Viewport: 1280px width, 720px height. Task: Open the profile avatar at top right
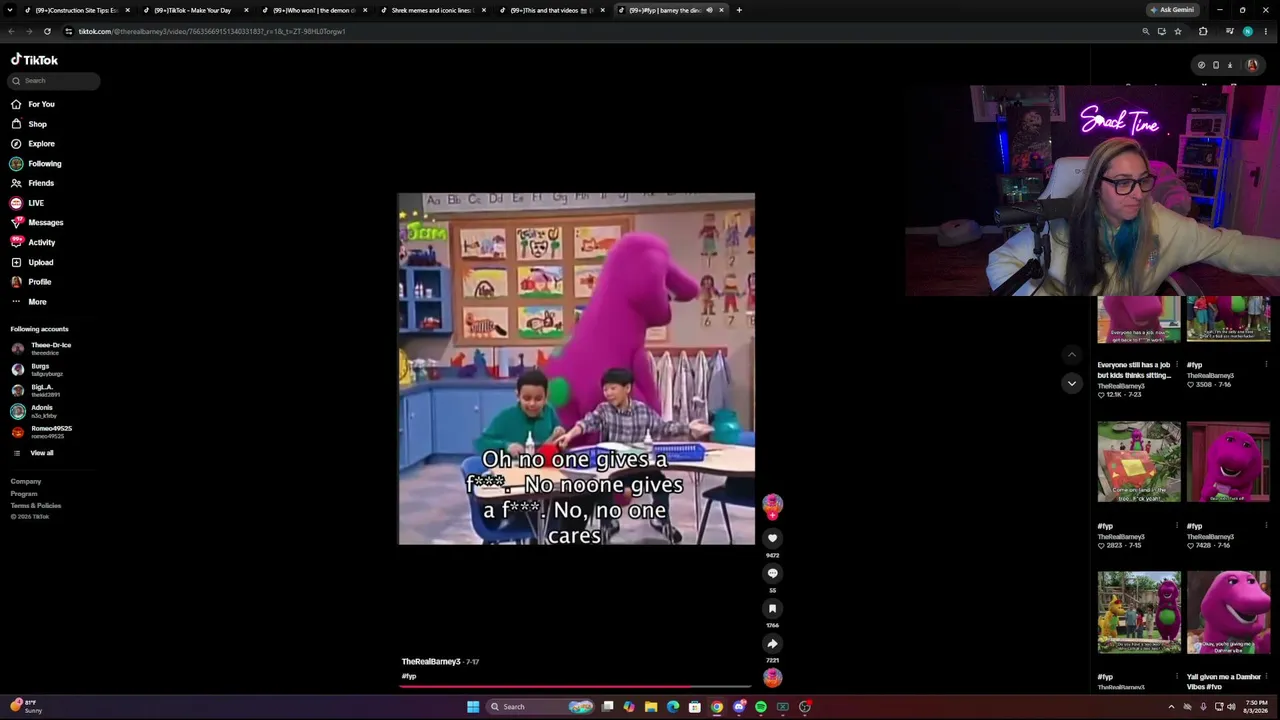[1252, 65]
